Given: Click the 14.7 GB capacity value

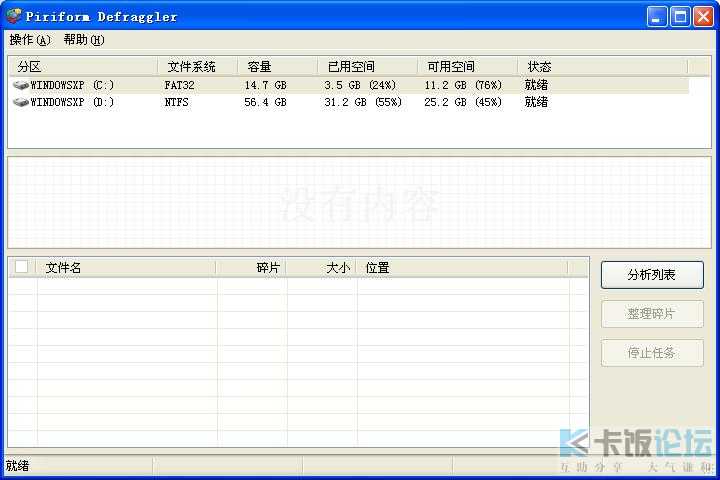Looking at the screenshot, I should 265,85.
